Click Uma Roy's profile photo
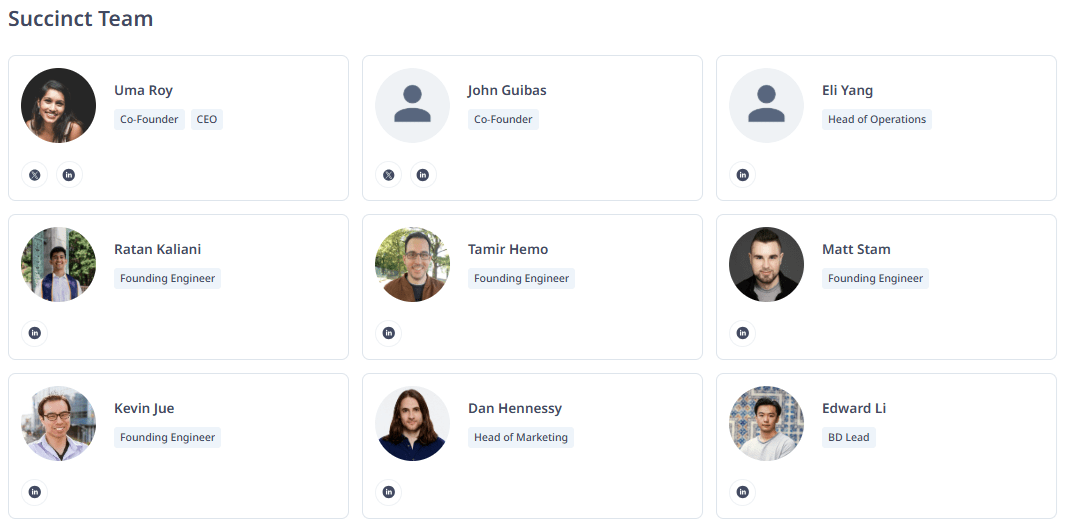Screen dimensions: 1071x529 [x=59, y=106]
